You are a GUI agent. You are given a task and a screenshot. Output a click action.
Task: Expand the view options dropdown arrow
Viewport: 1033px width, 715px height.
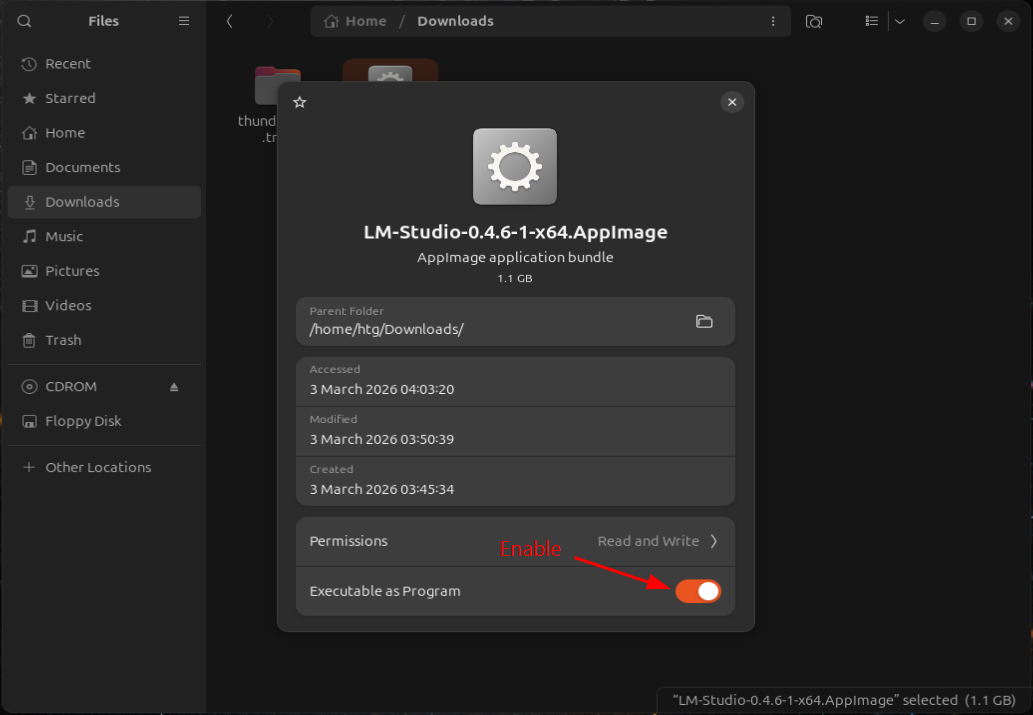point(900,21)
